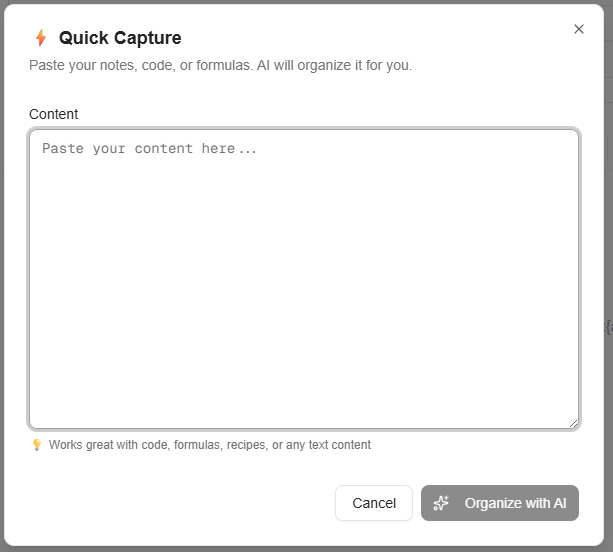
Task: Click the "Works great with code" hint text
Action: 209,445
